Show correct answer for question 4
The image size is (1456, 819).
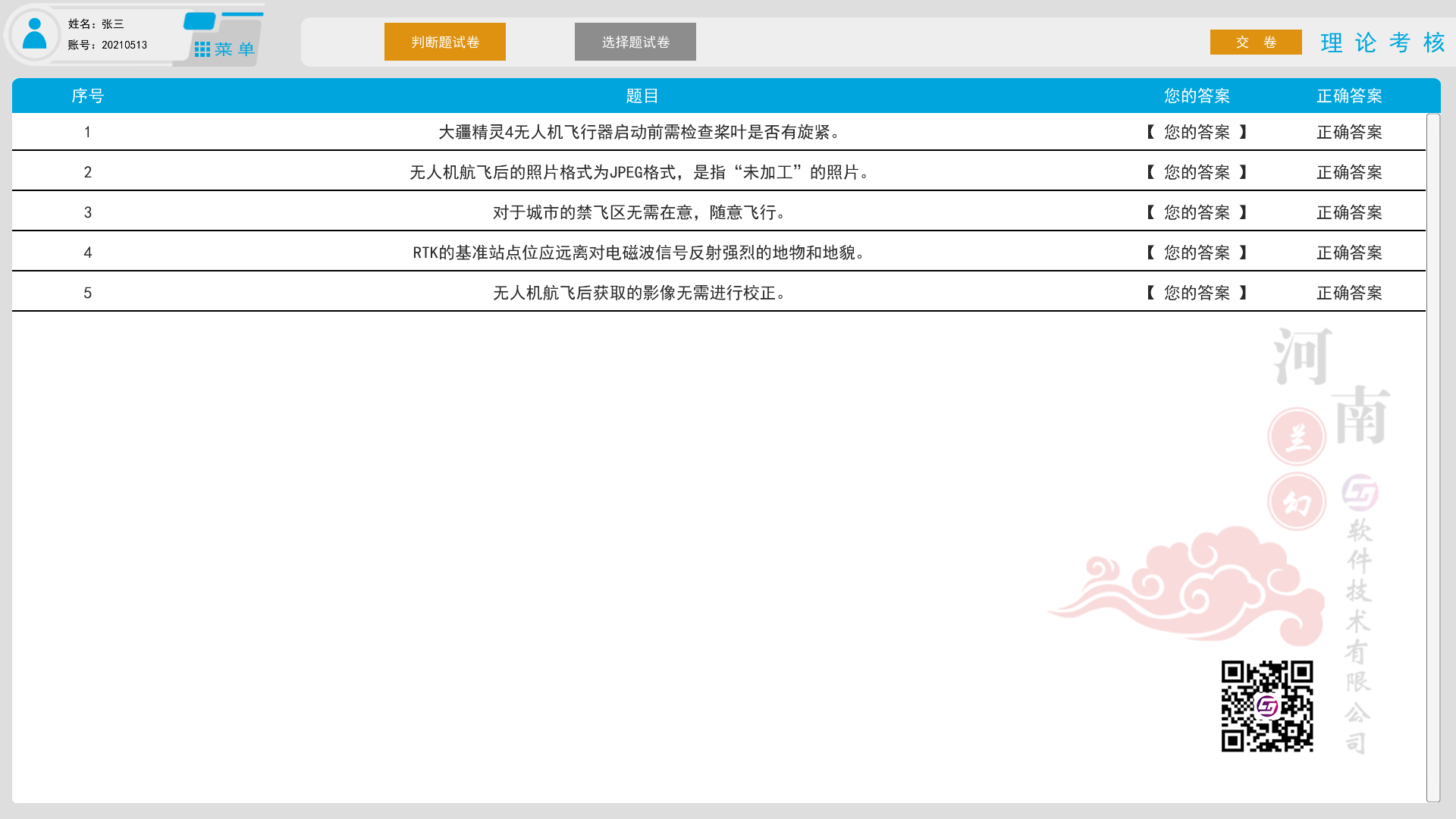tap(1349, 253)
